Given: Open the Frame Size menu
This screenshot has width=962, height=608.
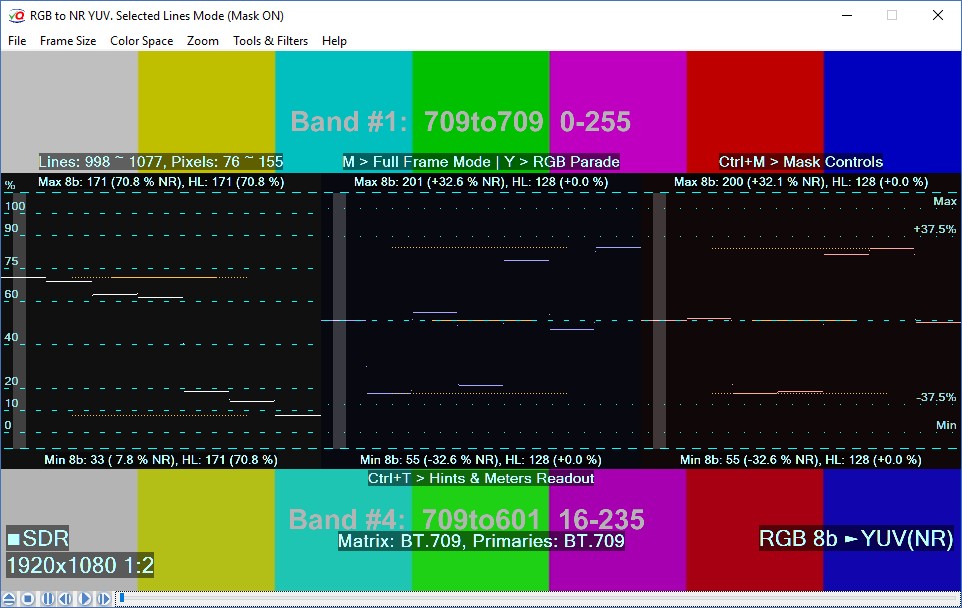Looking at the screenshot, I should click(68, 41).
